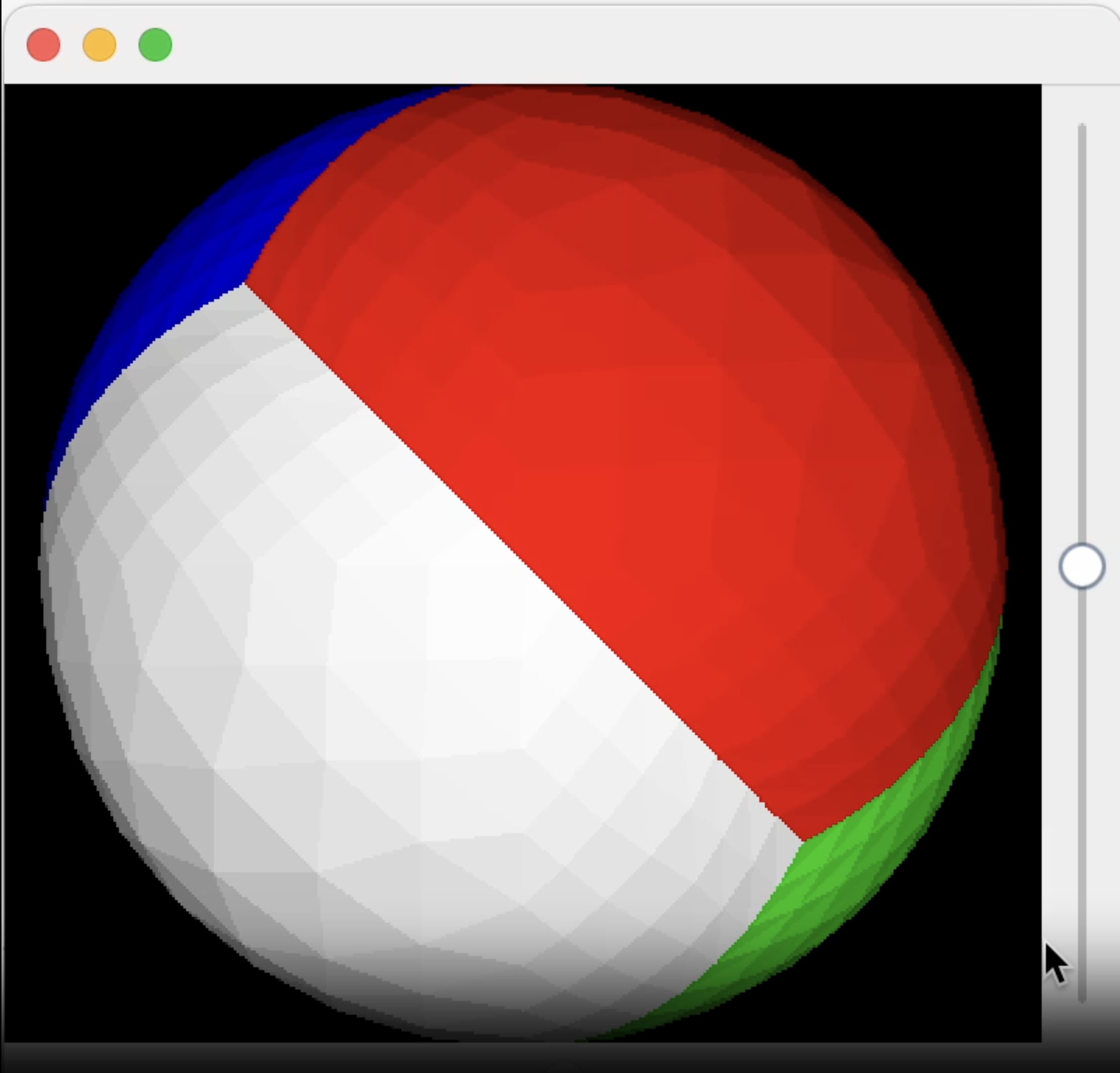The image size is (1120, 1073).
Task: Click where red, white and green meet
Action: pyautogui.click(x=804, y=841)
